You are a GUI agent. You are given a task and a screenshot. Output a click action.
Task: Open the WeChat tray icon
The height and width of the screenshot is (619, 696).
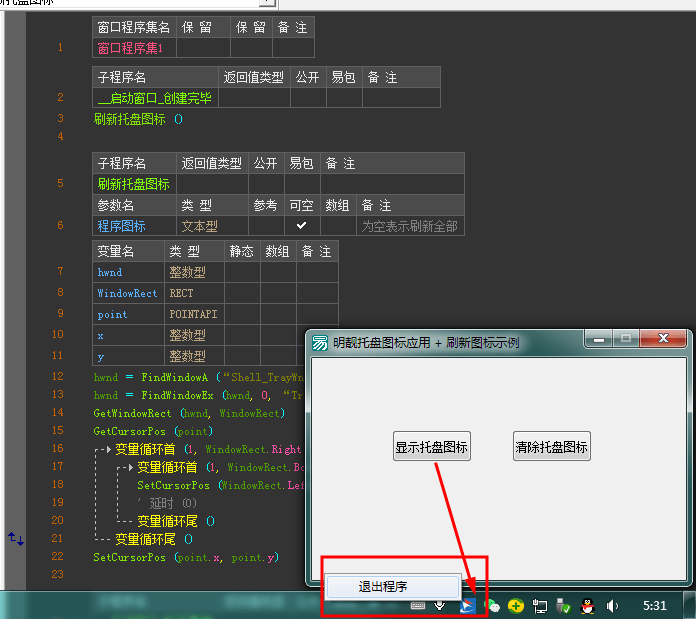pos(492,605)
